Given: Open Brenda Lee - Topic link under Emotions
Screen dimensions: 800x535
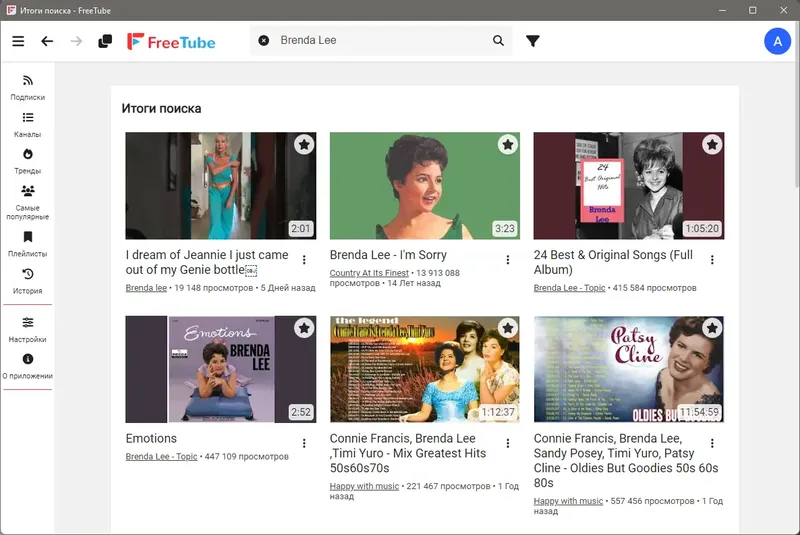Looking at the screenshot, I should pos(161,456).
